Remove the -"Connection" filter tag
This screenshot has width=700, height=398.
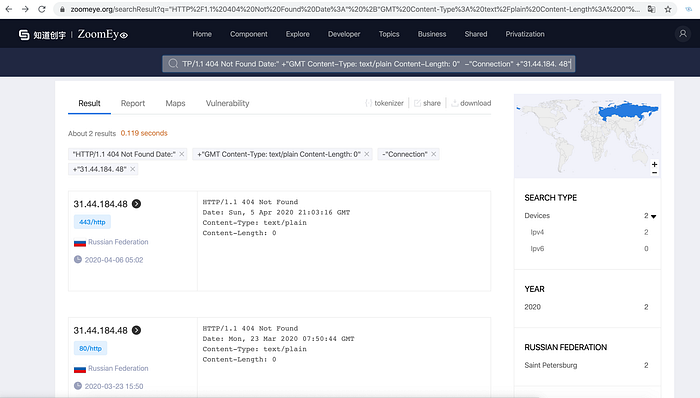coord(433,154)
